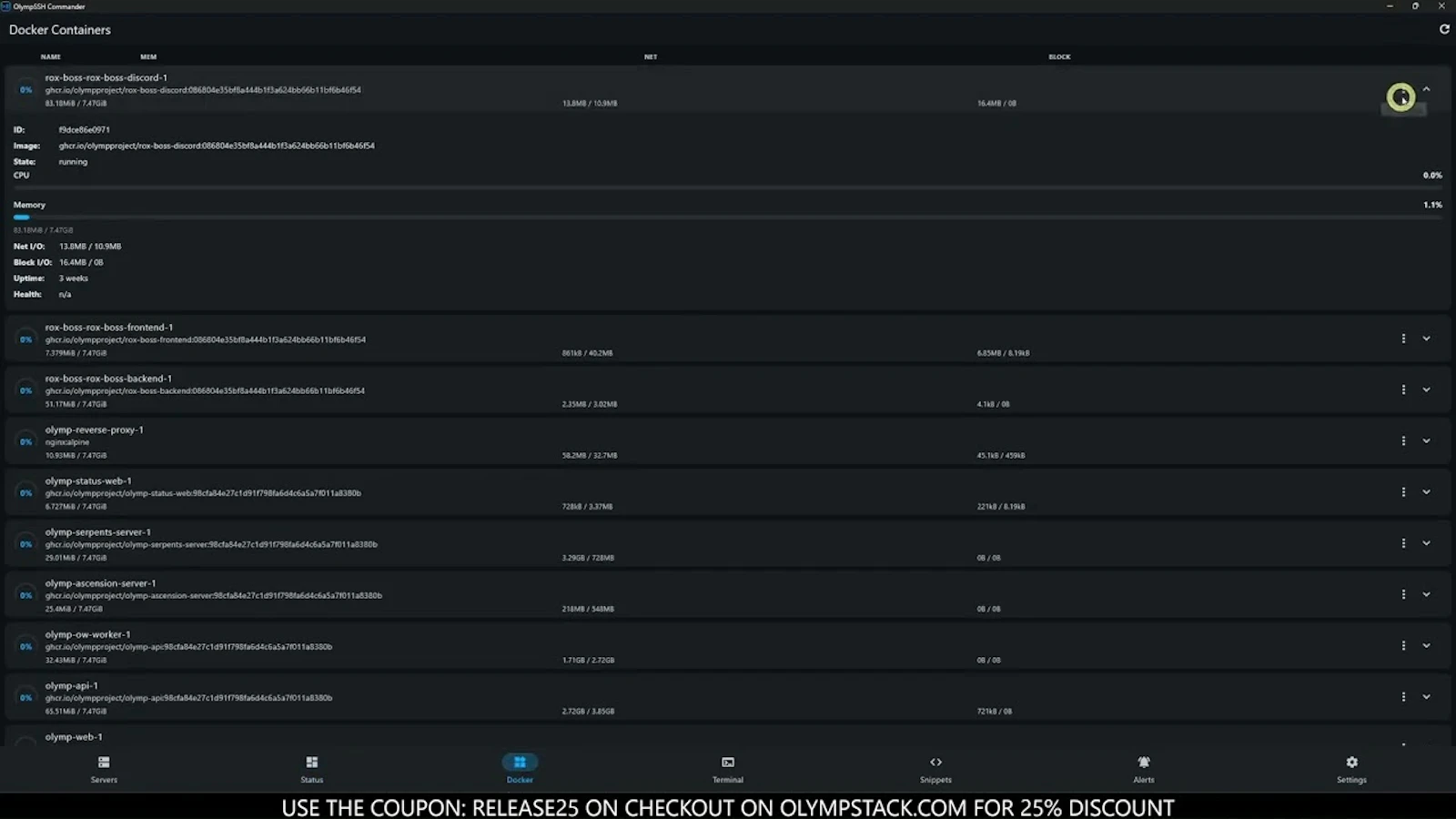Screen dimensions: 1456x819
Task: Click the BLOCK column header
Action: click(x=1059, y=56)
